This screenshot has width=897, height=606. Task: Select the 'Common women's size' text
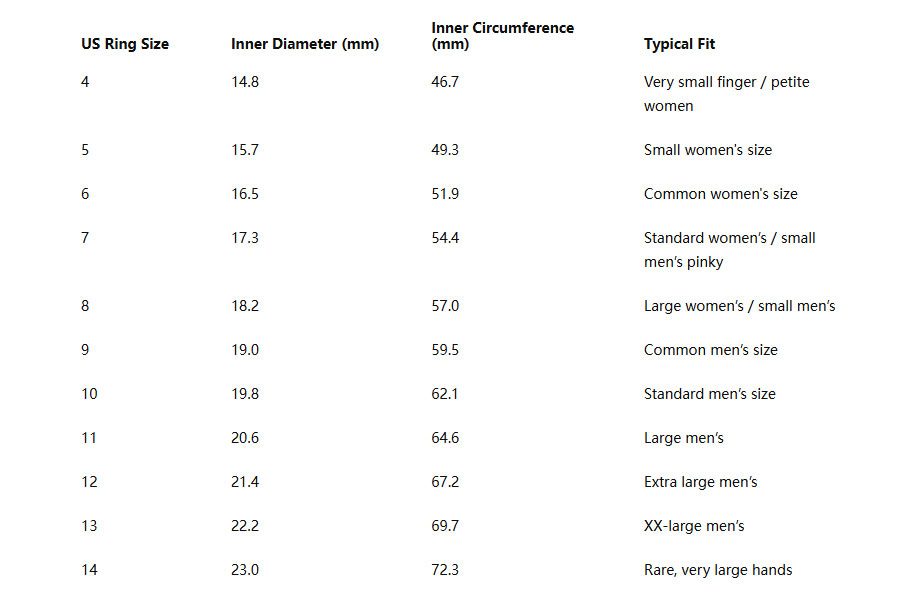(x=720, y=194)
